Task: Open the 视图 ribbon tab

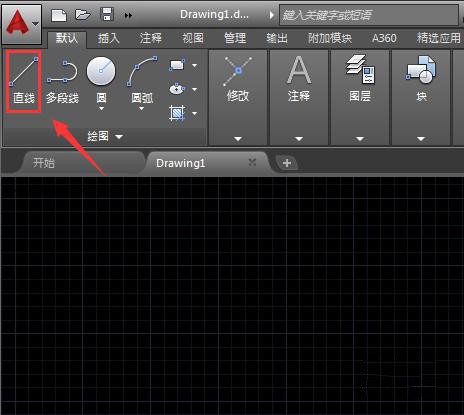Action: [193, 38]
